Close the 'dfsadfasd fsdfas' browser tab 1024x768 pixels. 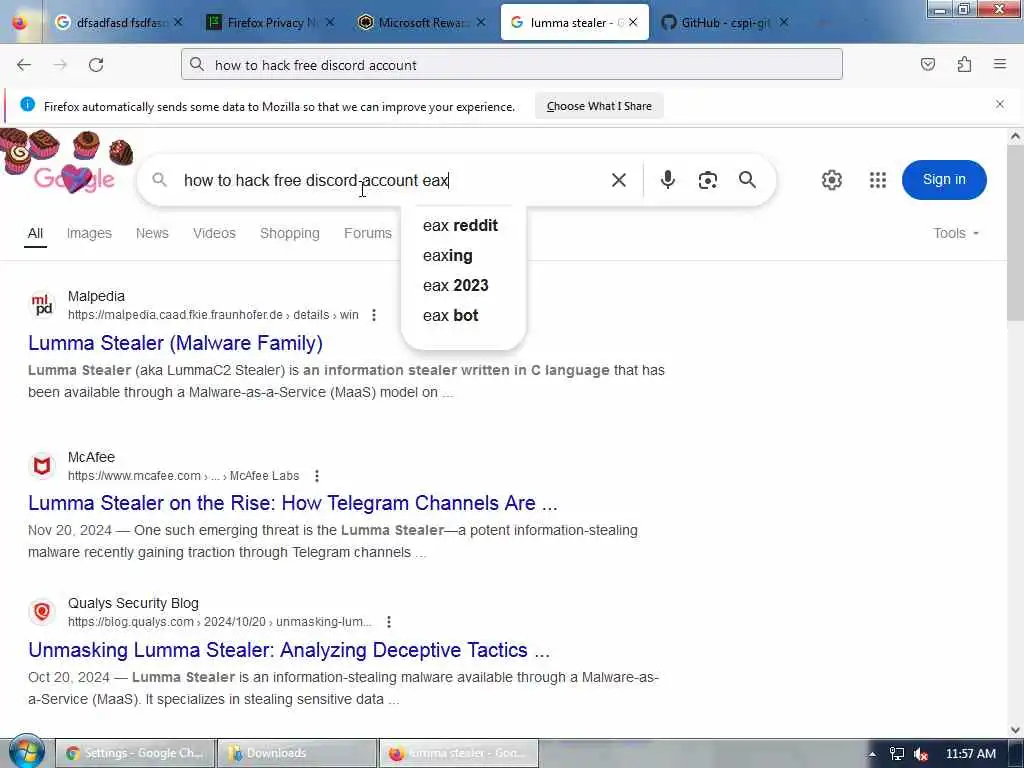[x=178, y=22]
